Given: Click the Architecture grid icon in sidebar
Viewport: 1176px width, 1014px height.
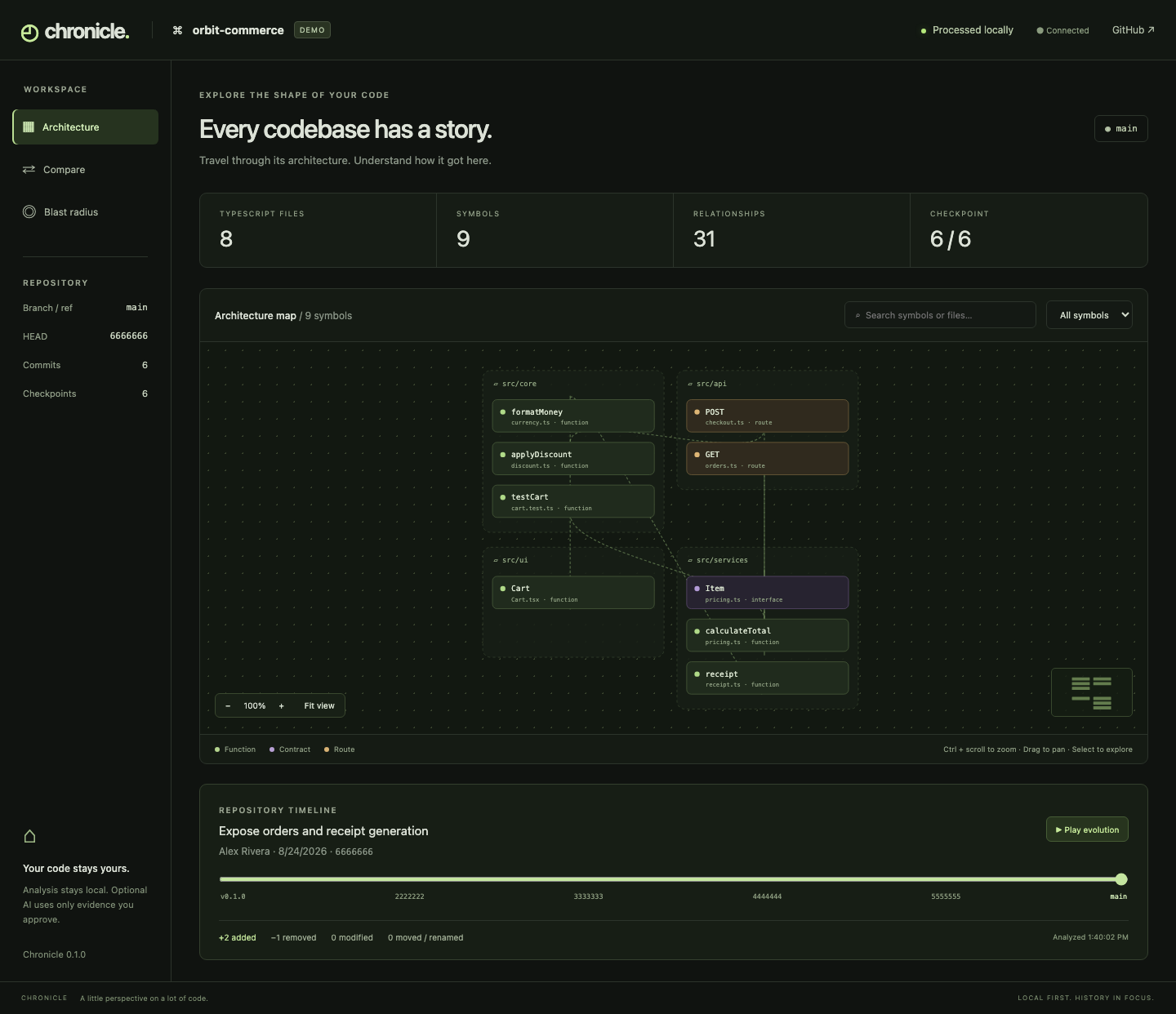Looking at the screenshot, I should [x=29, y=127].
